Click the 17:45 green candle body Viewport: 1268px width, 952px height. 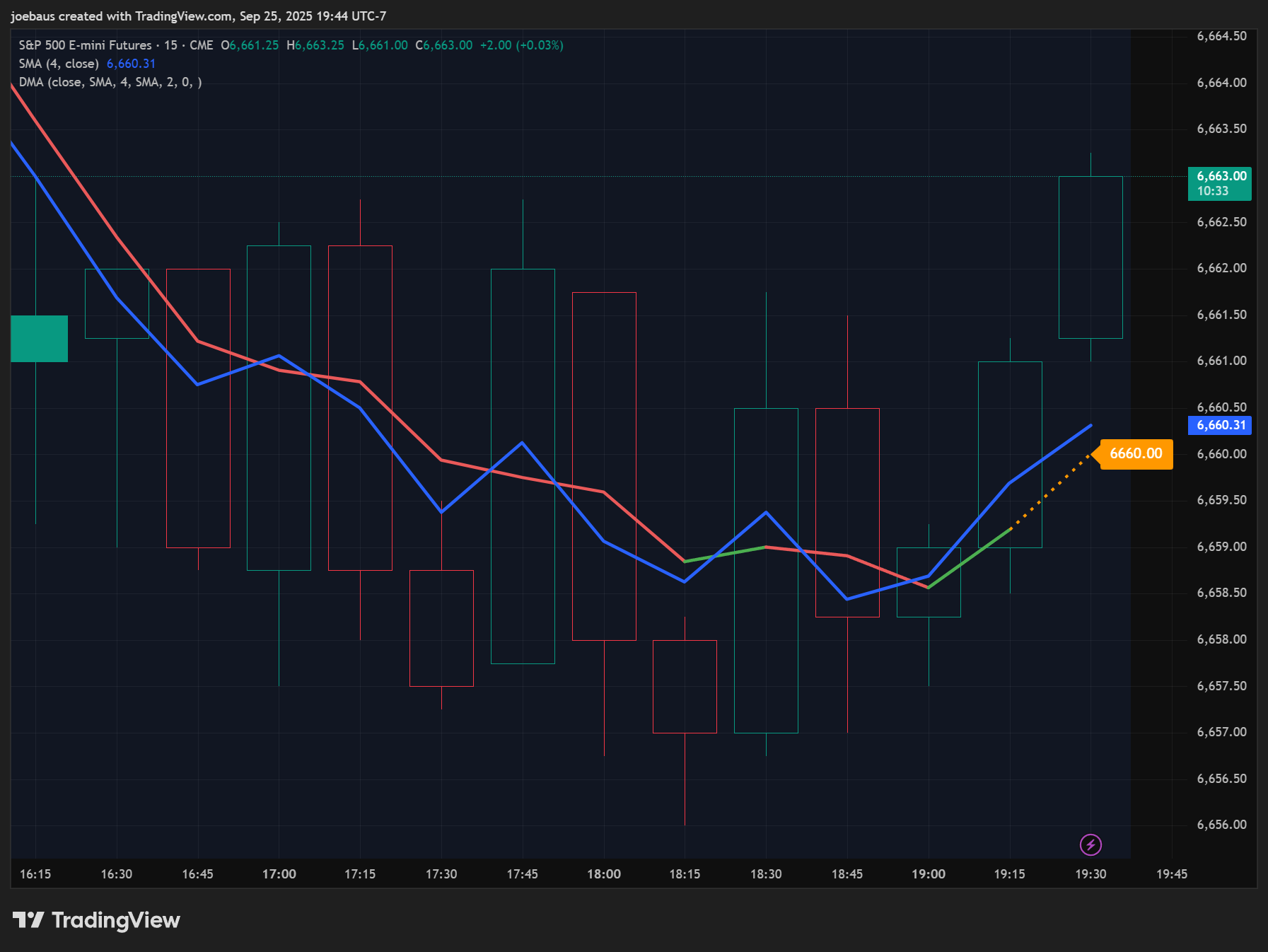tap(523, 466)
